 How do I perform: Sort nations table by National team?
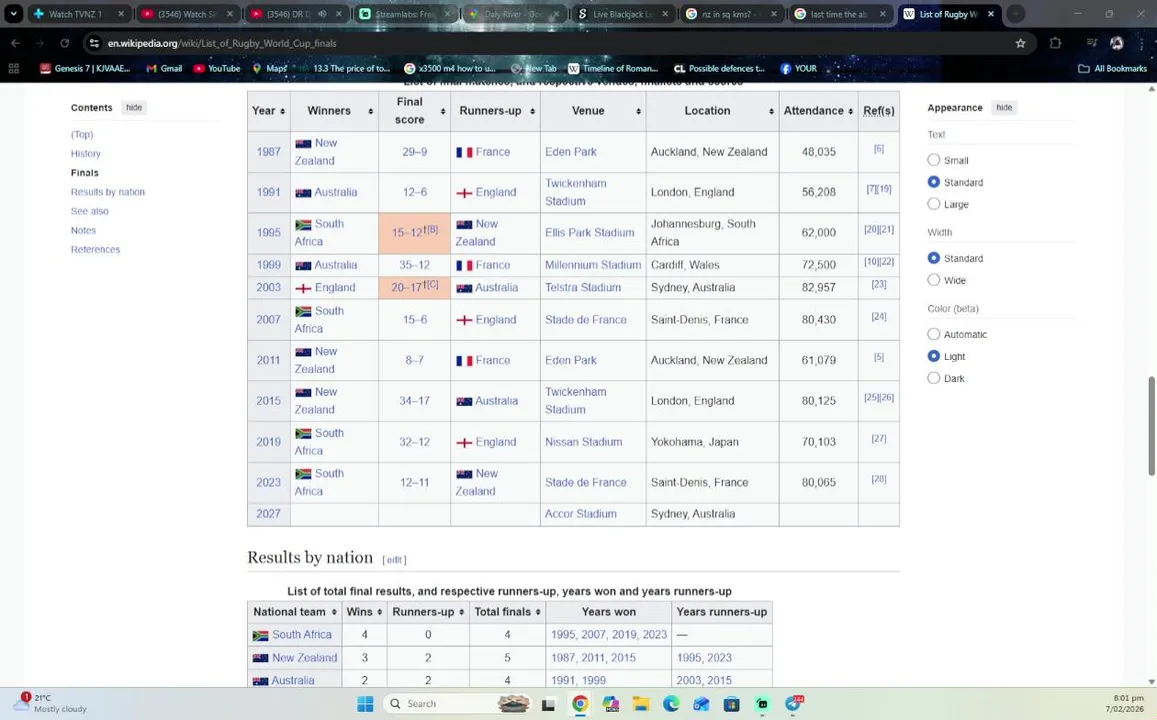tap(294, 612)
